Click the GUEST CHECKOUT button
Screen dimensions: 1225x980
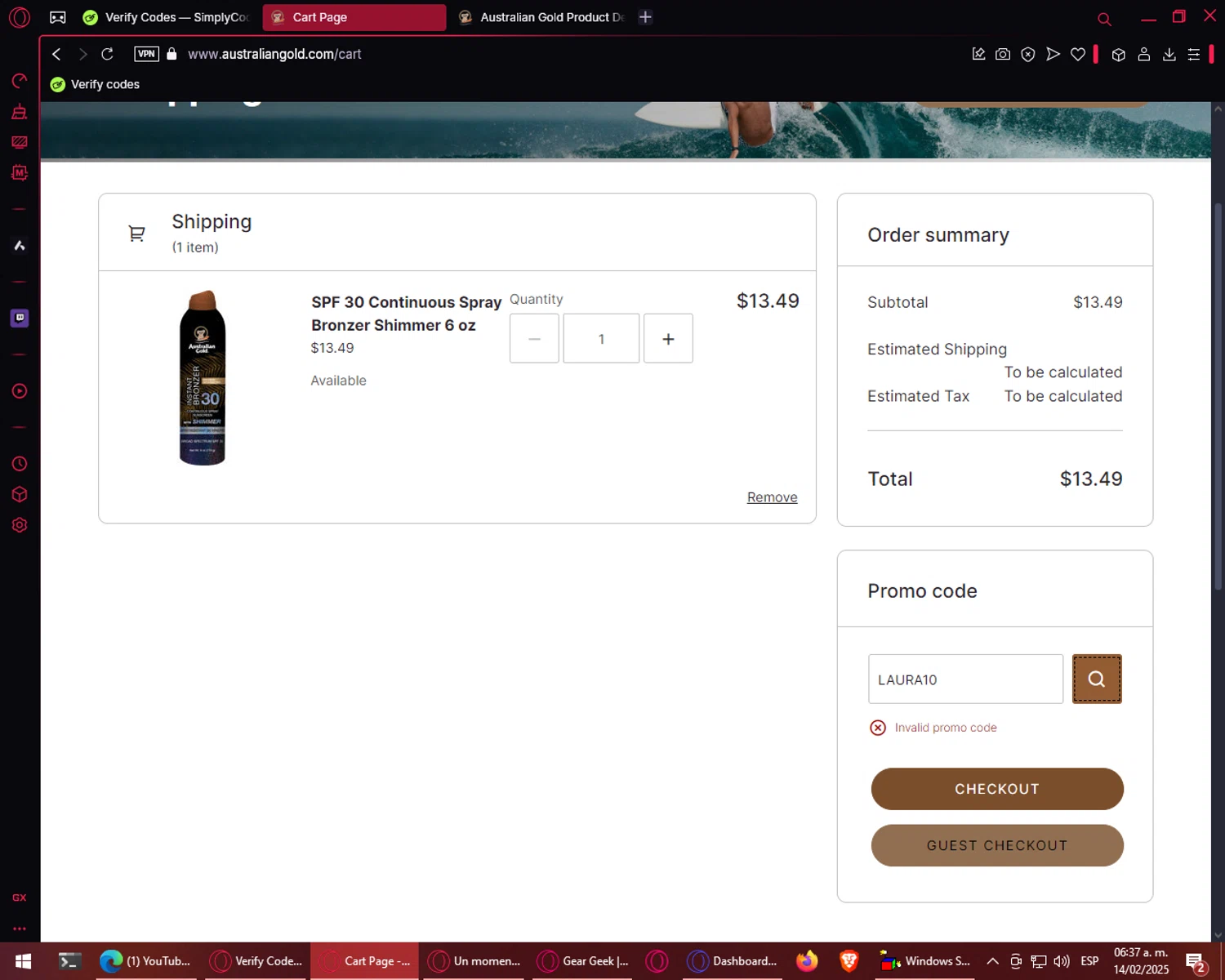click(x=997, y=845)
